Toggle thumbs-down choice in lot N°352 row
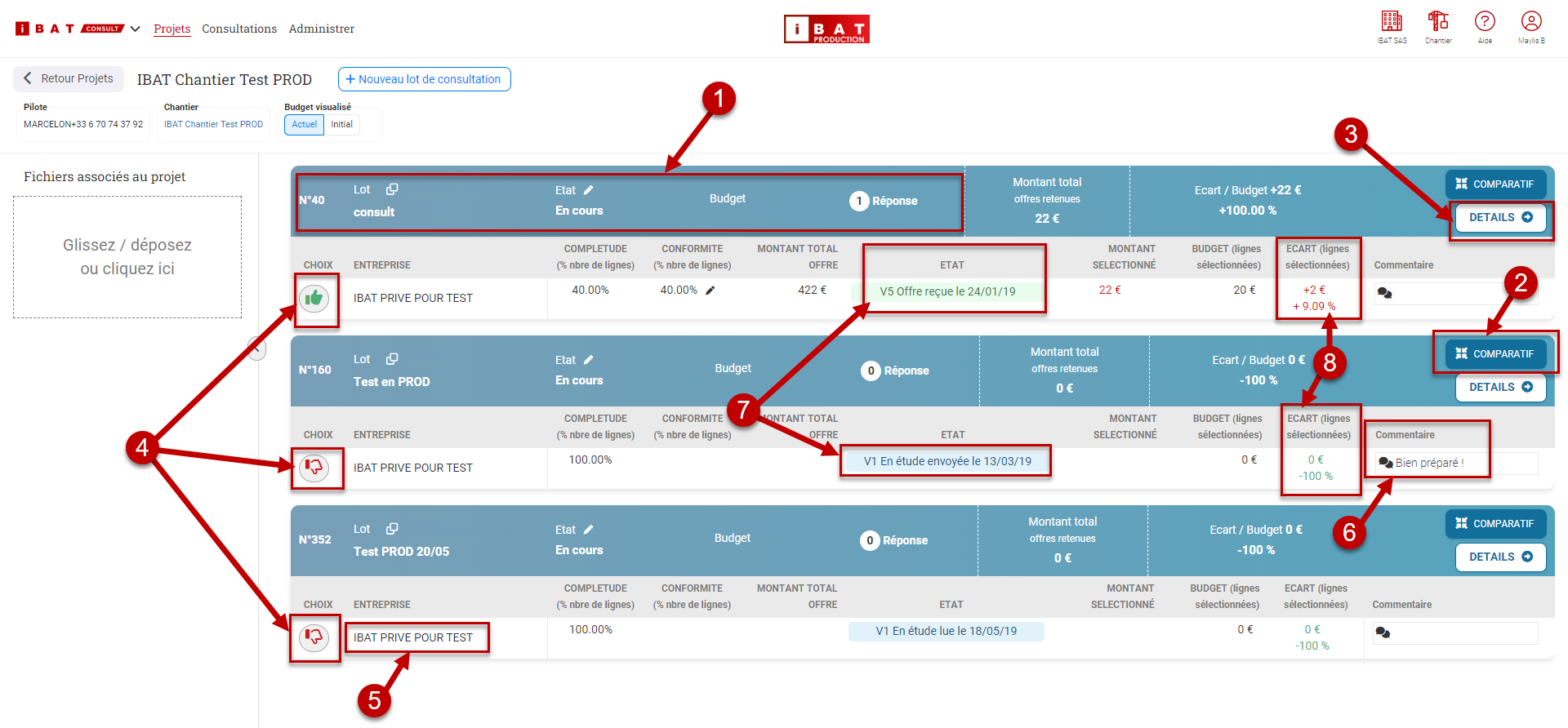Image resolution: width=1568 pixels, height=728 pixels. [314, 637]
